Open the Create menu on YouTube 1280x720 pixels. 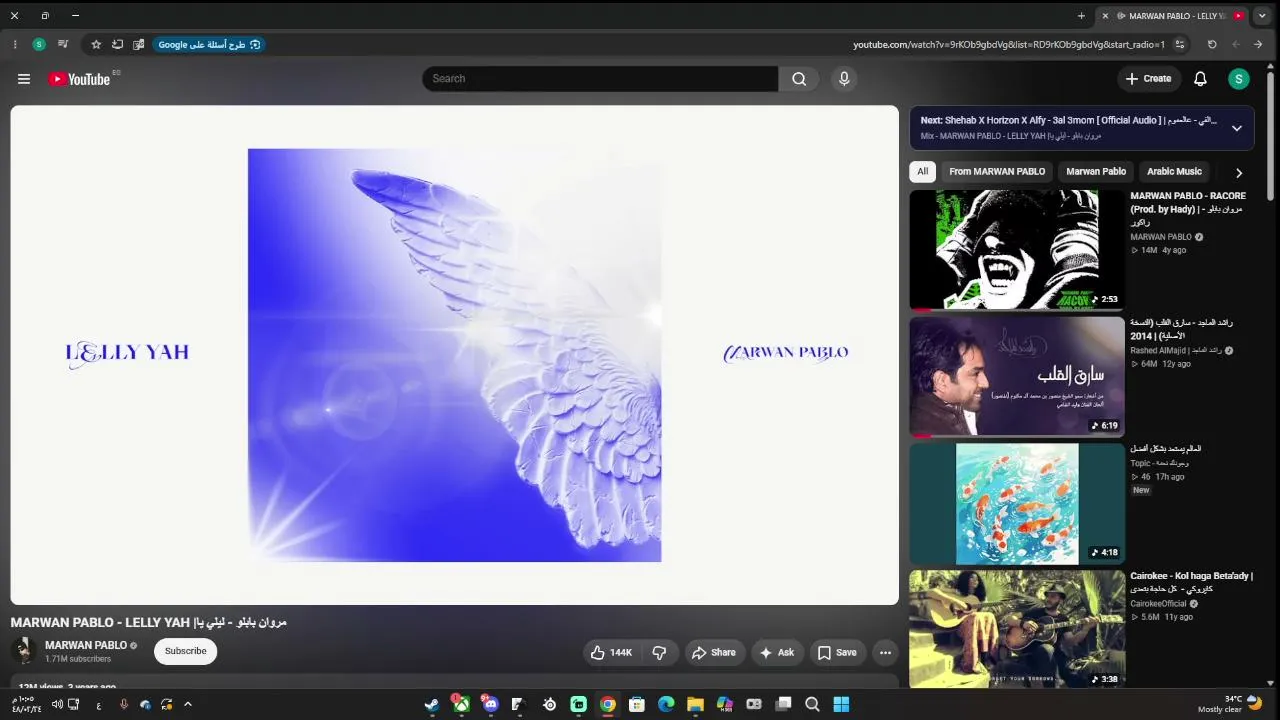(1147, 79)
